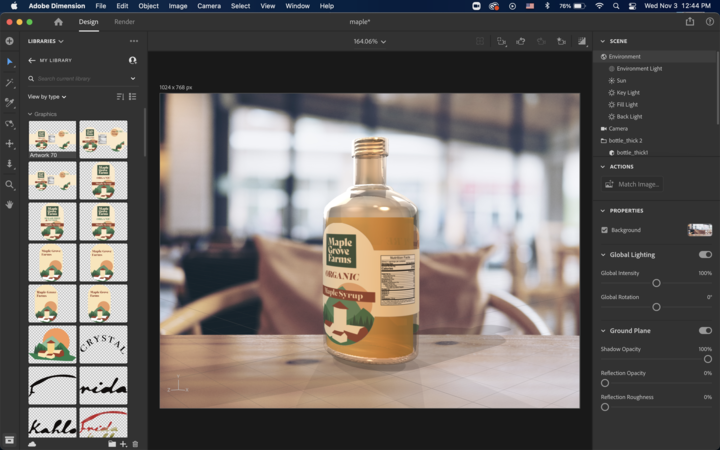Open the File menu

(101, 6)
